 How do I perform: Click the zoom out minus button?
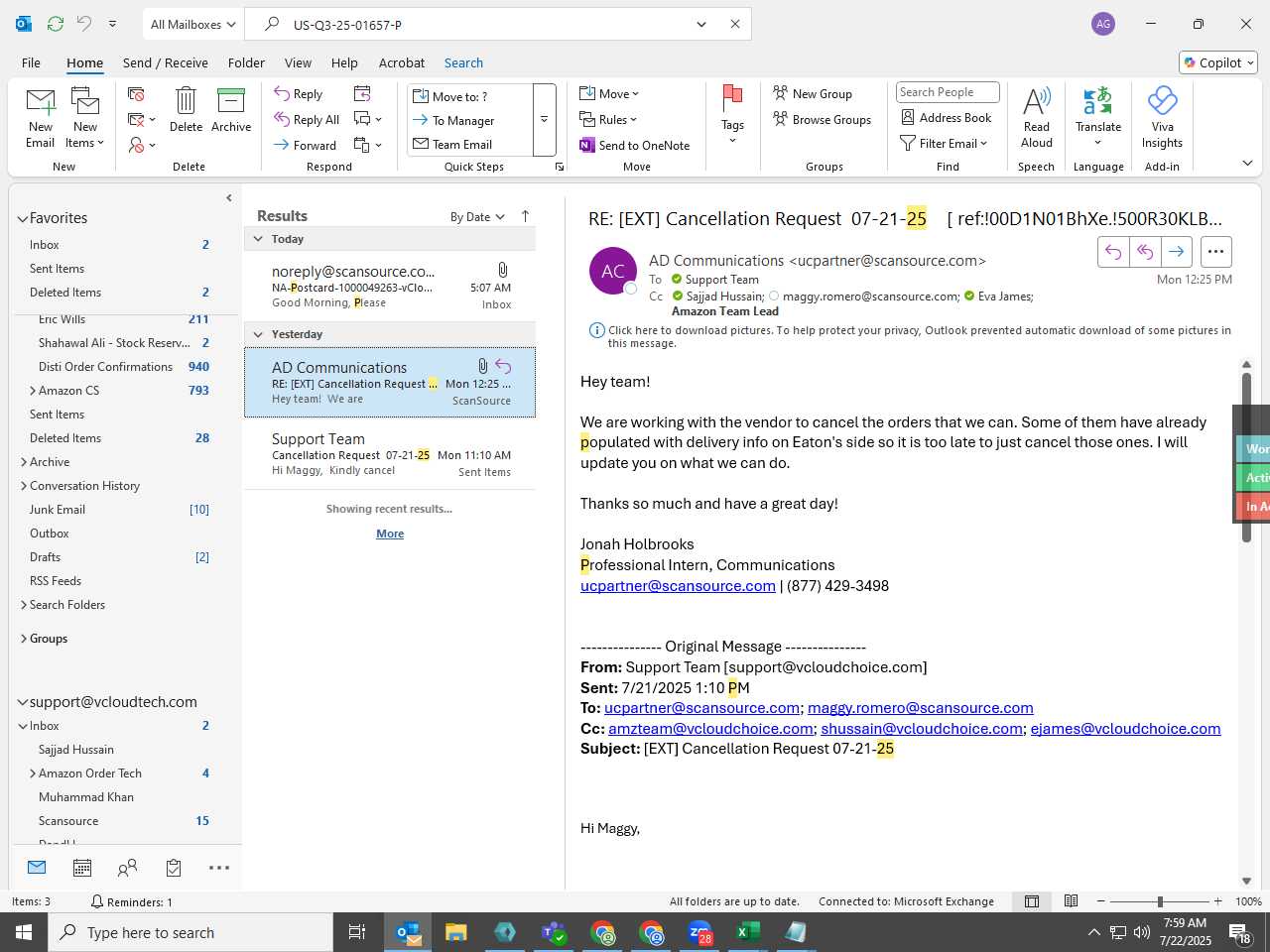(1101, 901)
